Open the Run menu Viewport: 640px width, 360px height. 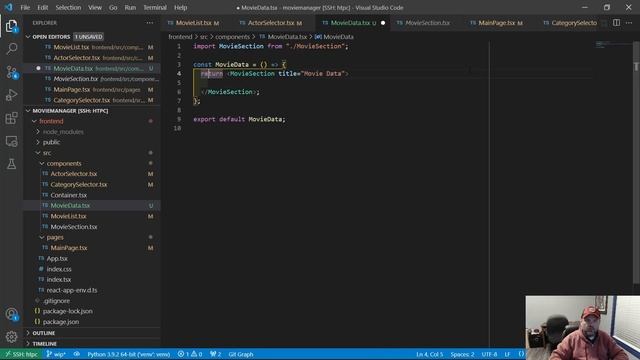(x=130, y=7)
